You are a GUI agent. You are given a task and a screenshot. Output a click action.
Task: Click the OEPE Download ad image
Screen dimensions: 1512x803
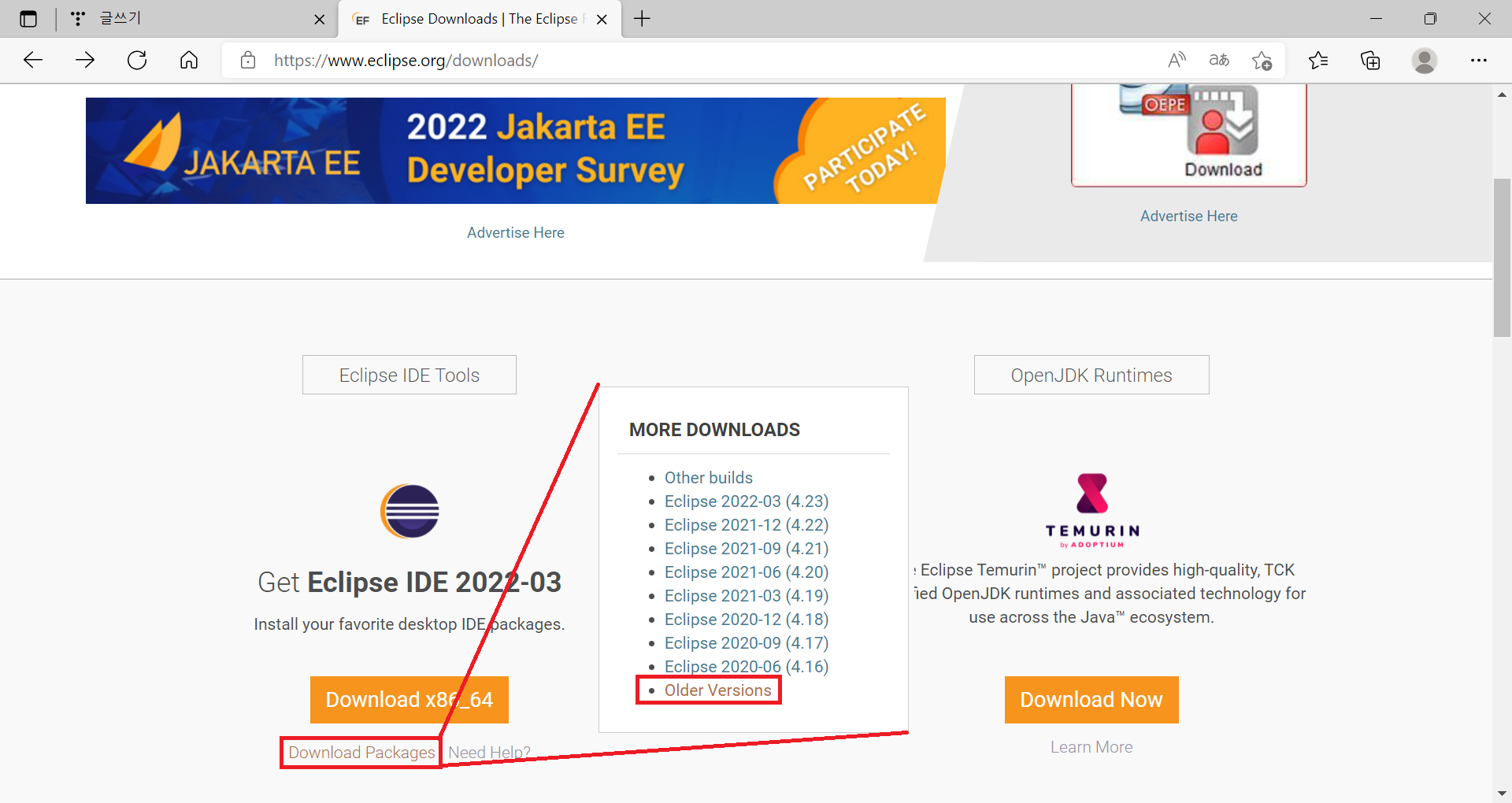click(x=1189, y=135)
